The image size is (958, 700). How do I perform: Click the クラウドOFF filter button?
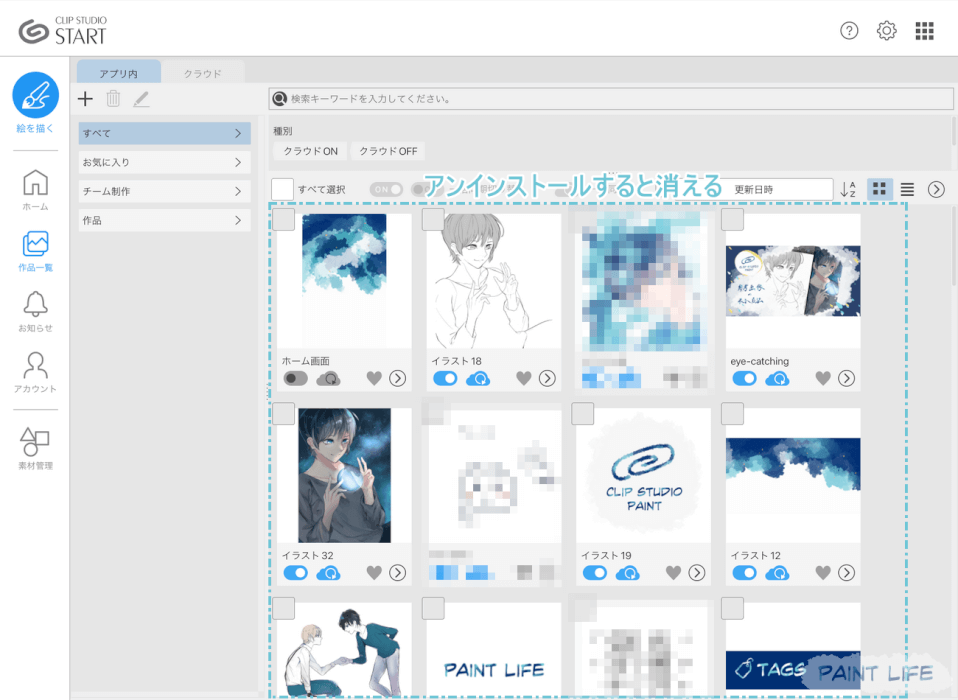pos(387,150)
